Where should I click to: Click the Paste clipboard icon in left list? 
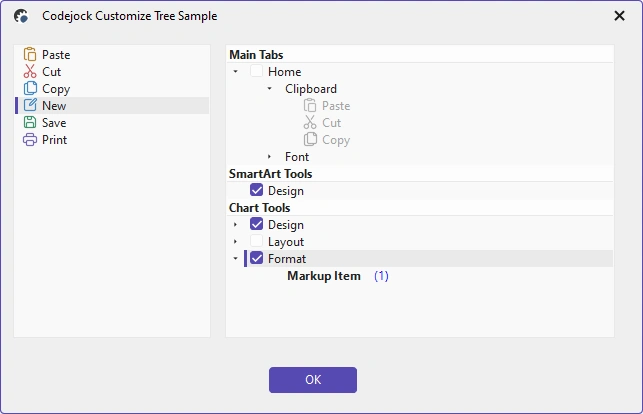[x=30, y=54]
